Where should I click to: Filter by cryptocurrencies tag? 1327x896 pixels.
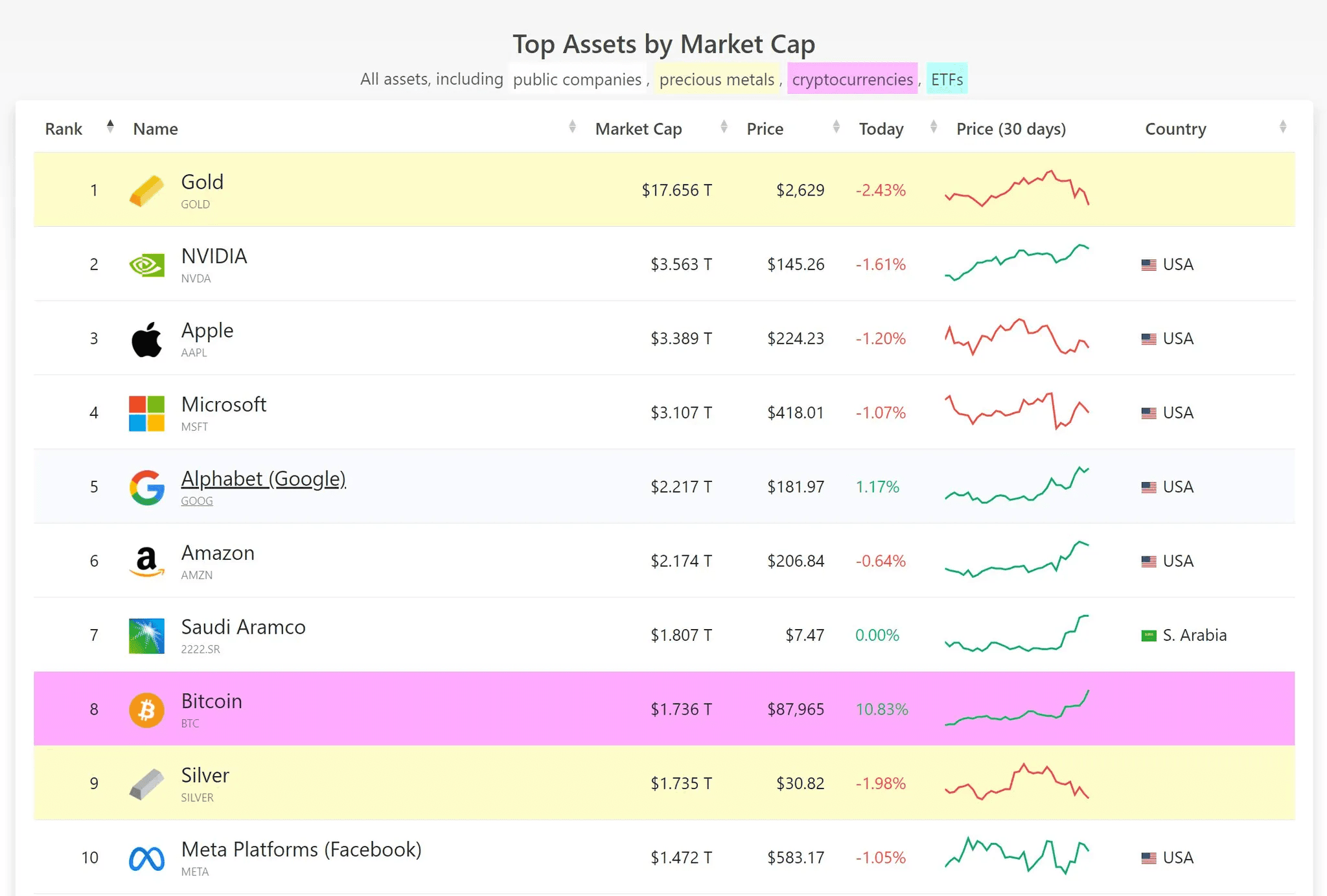(852, 79)
